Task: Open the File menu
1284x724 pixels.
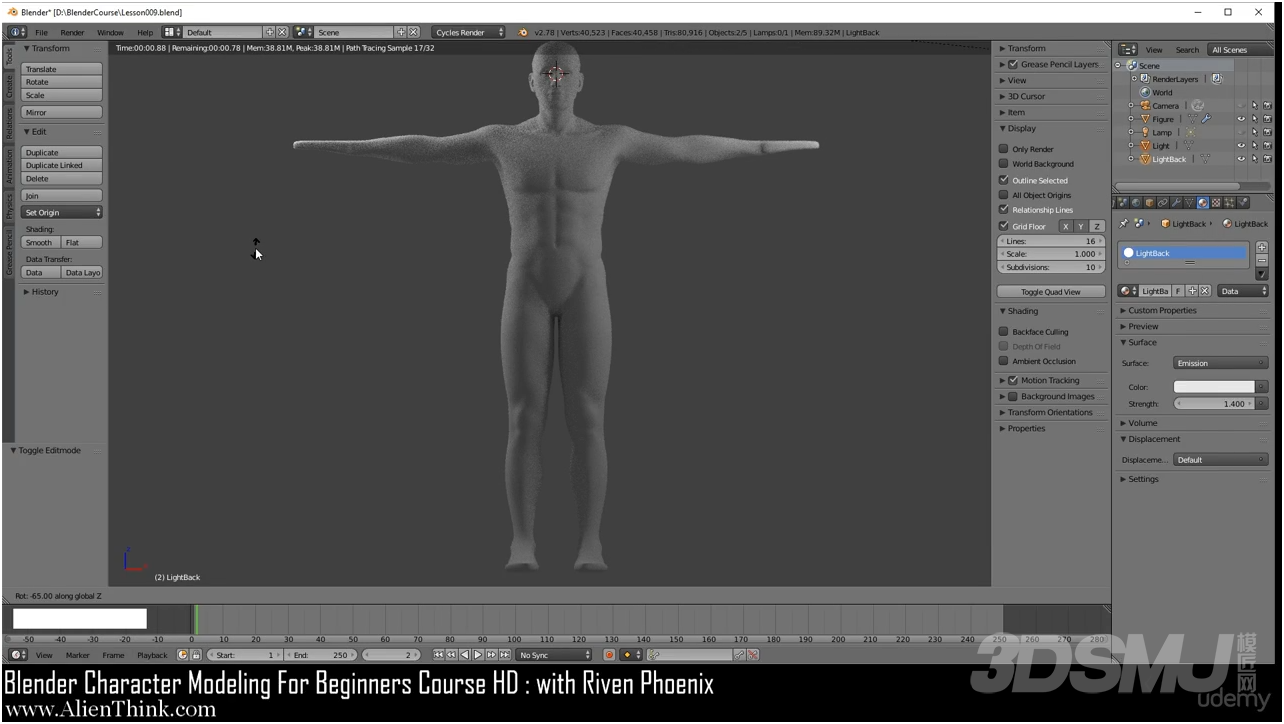Action: tap(41, 32)
